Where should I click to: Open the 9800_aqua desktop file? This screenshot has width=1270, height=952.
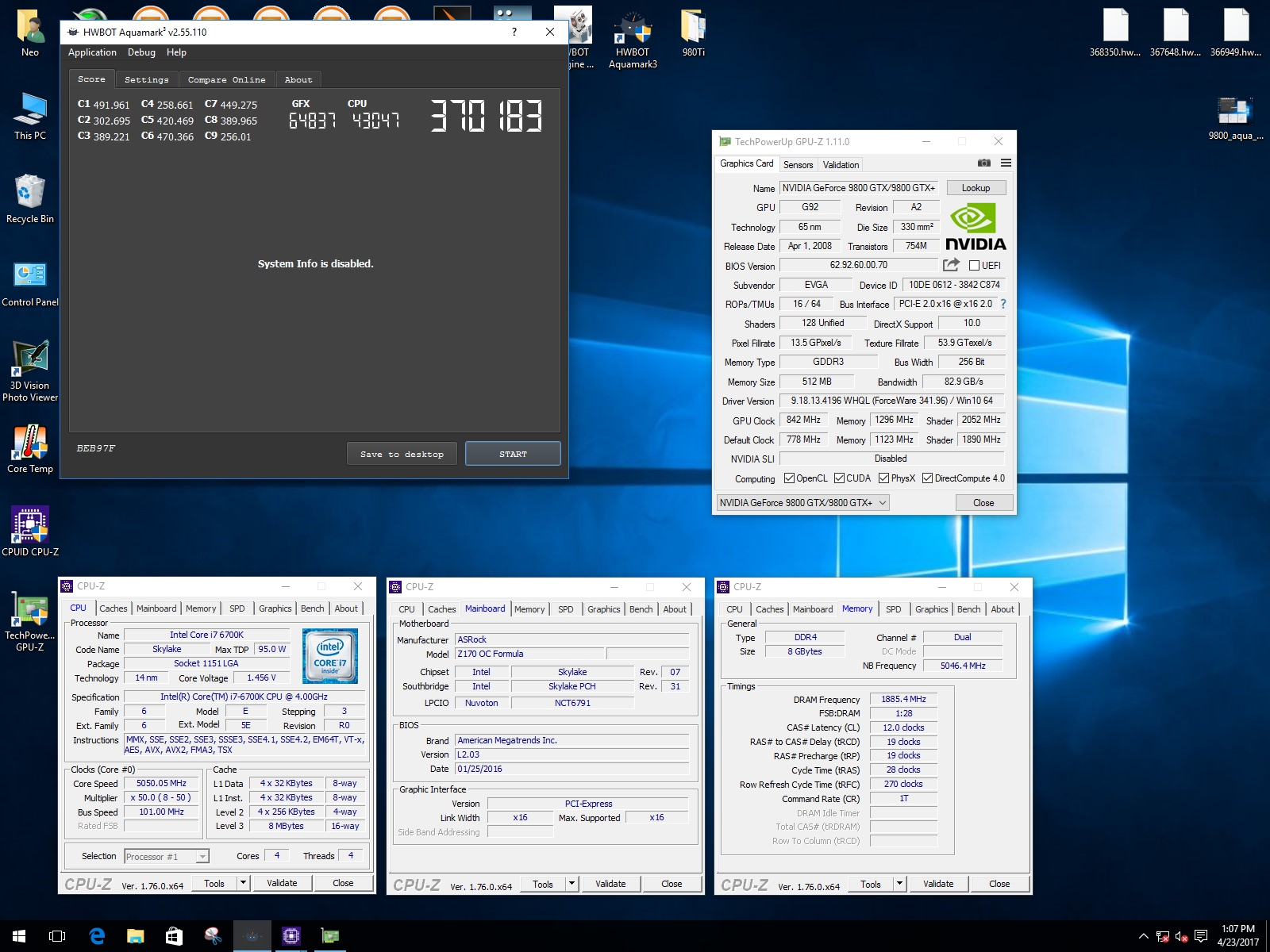(x=1236, y=117)
